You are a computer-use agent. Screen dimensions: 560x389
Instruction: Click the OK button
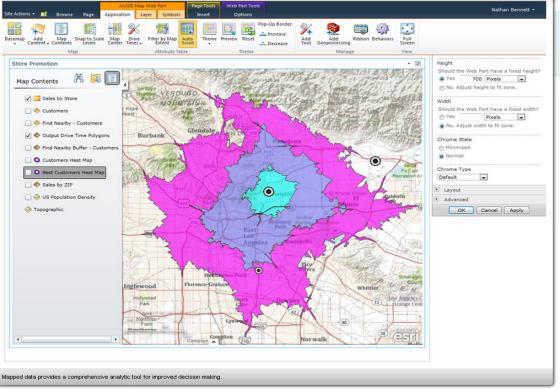[461, 210]
